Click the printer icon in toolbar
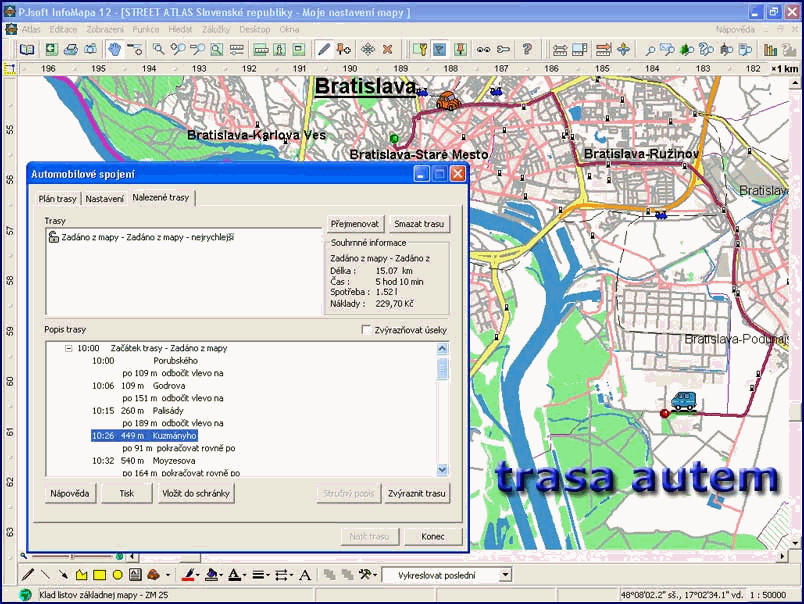The image size is (804, 604). click(71, 49)
